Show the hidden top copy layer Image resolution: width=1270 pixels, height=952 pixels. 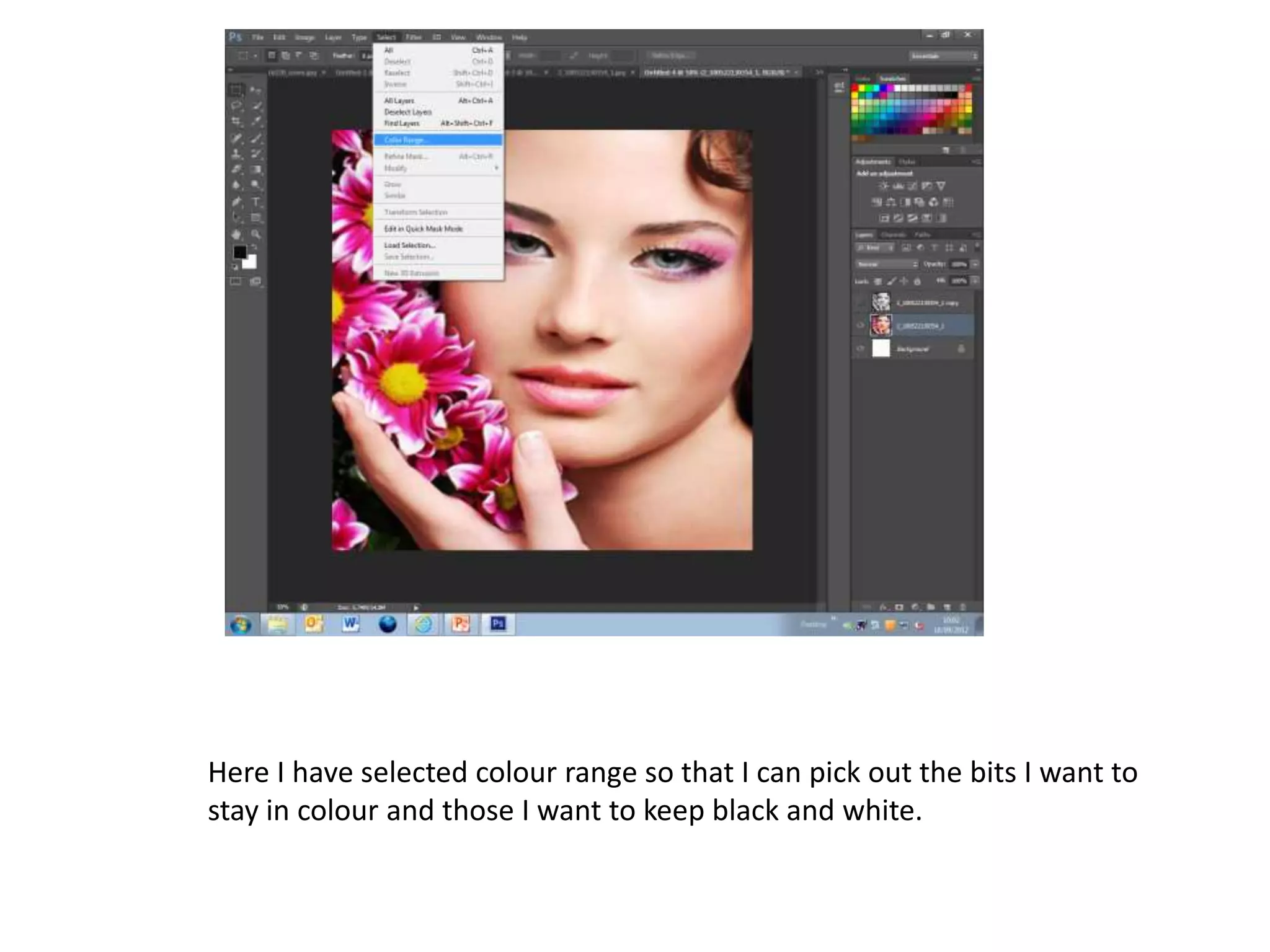(860, 302)
